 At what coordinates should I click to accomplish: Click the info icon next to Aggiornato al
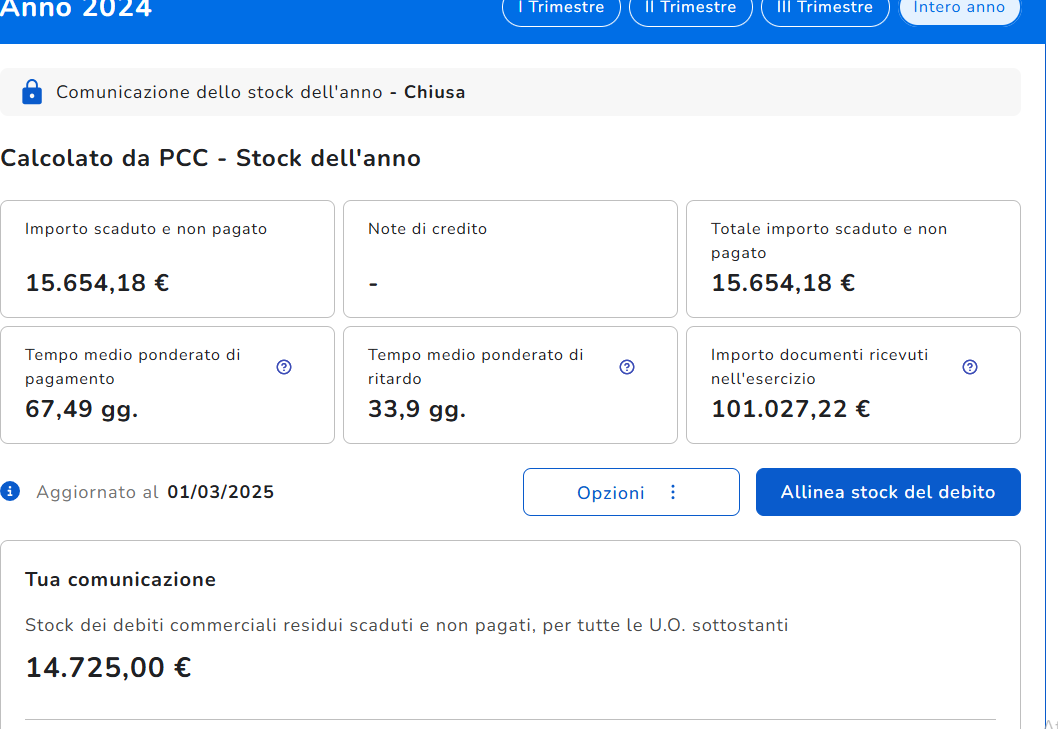(11, 491)
